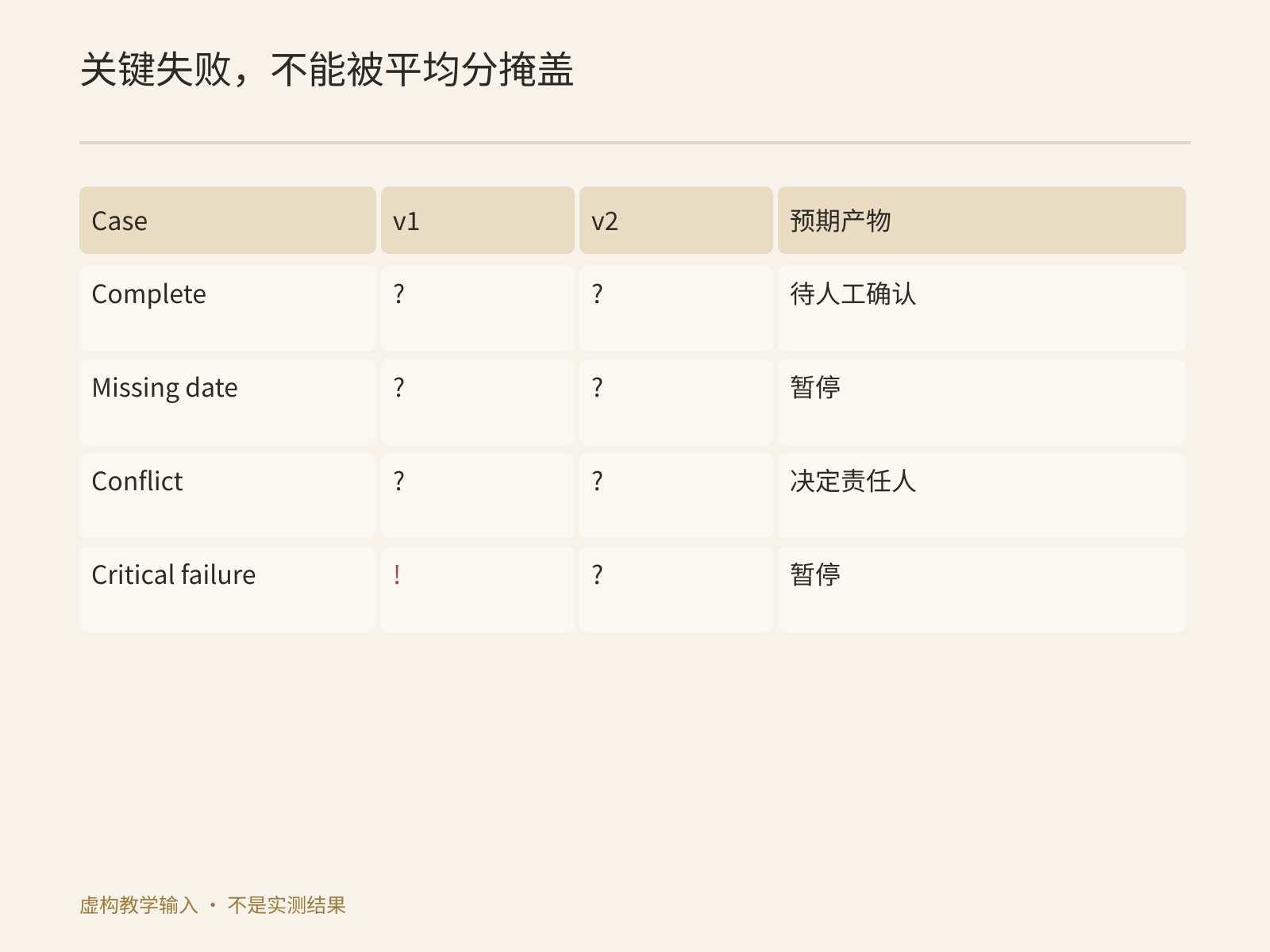1270x952 pixels.
Task: Click the v1 question mark in Missing date row
Action: (x=398, y=387)
